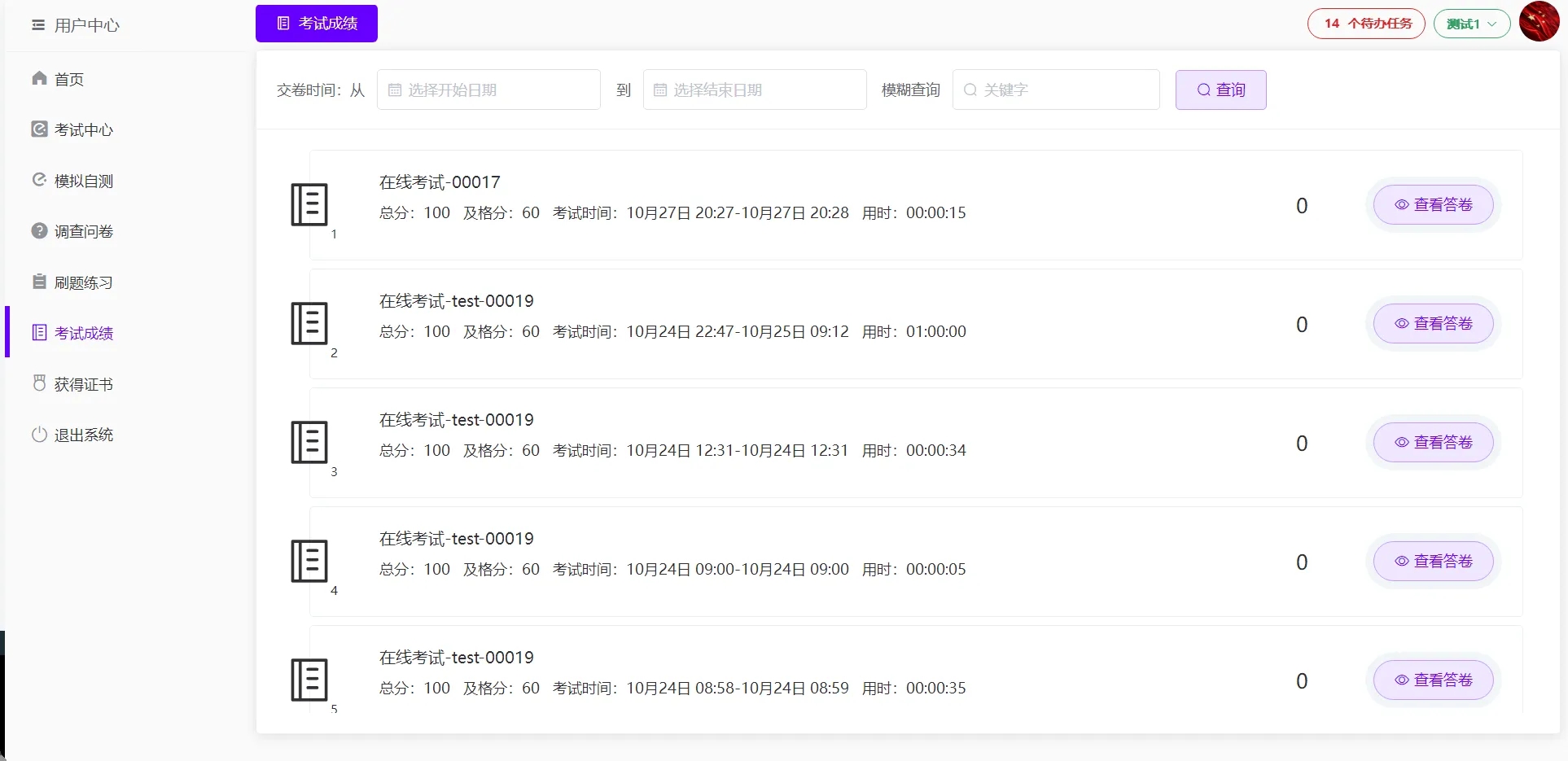
Task: Go to 考试中心 in the sidebar
Action: coord(84,129)
